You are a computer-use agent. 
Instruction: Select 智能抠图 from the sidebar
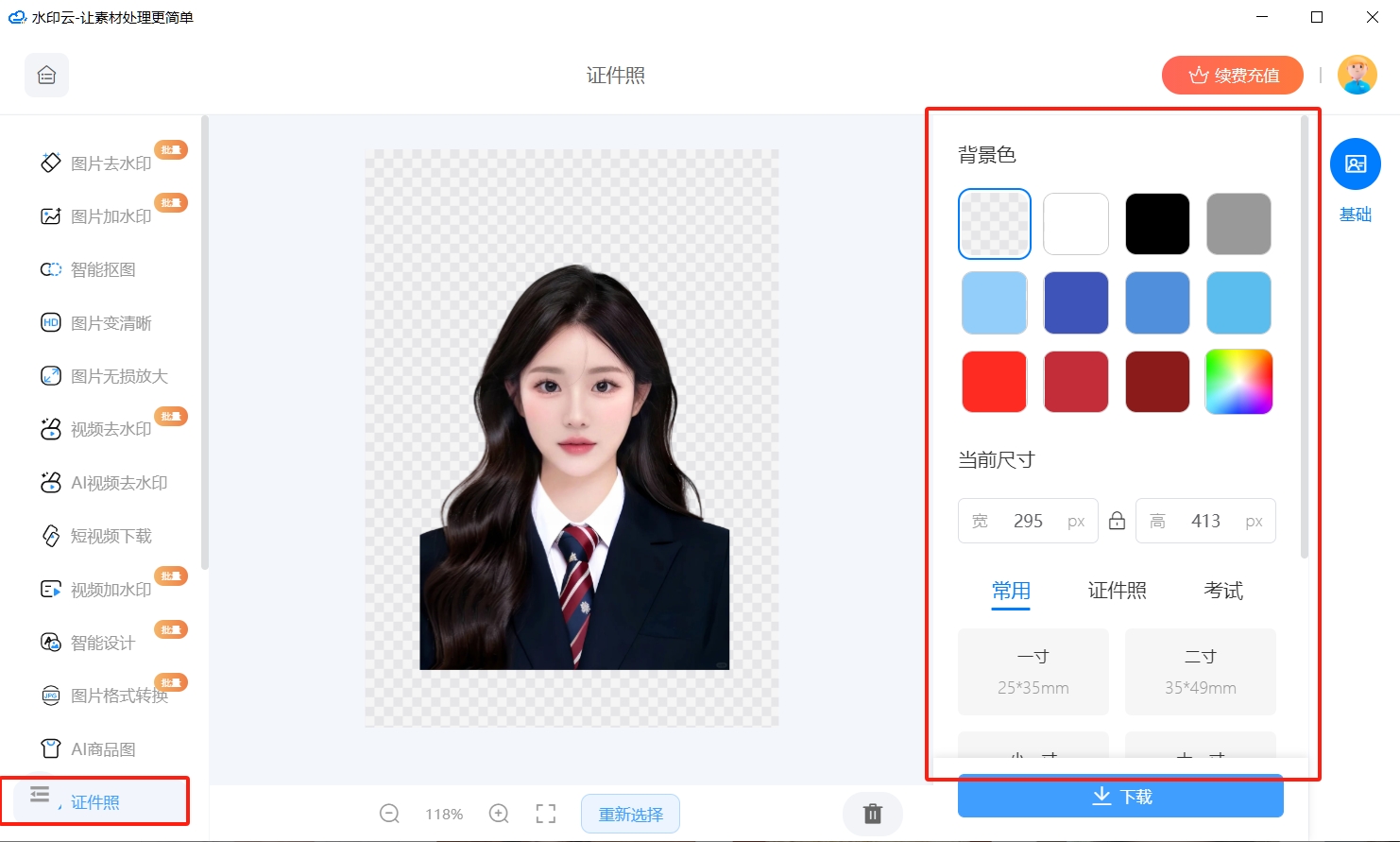(89, 269)
